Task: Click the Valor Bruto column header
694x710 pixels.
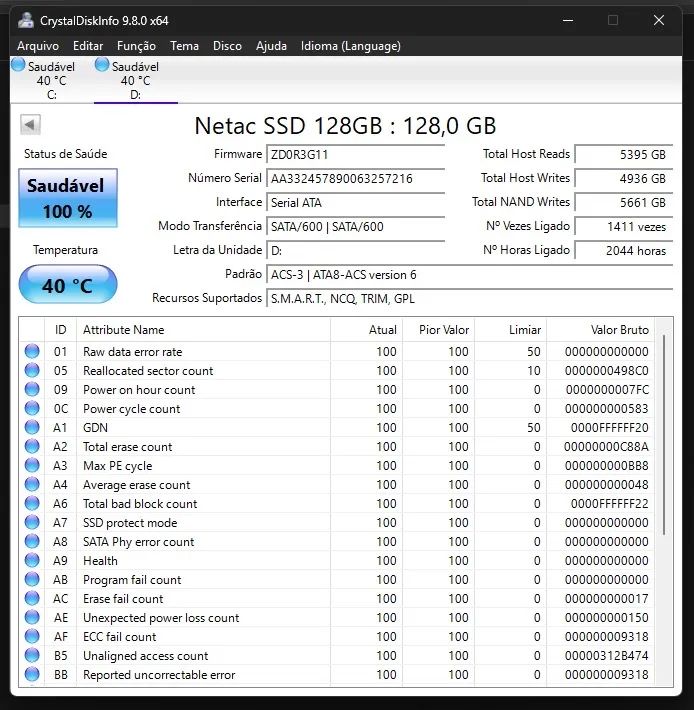Action: pyautogui.click(x=600, y=330)
